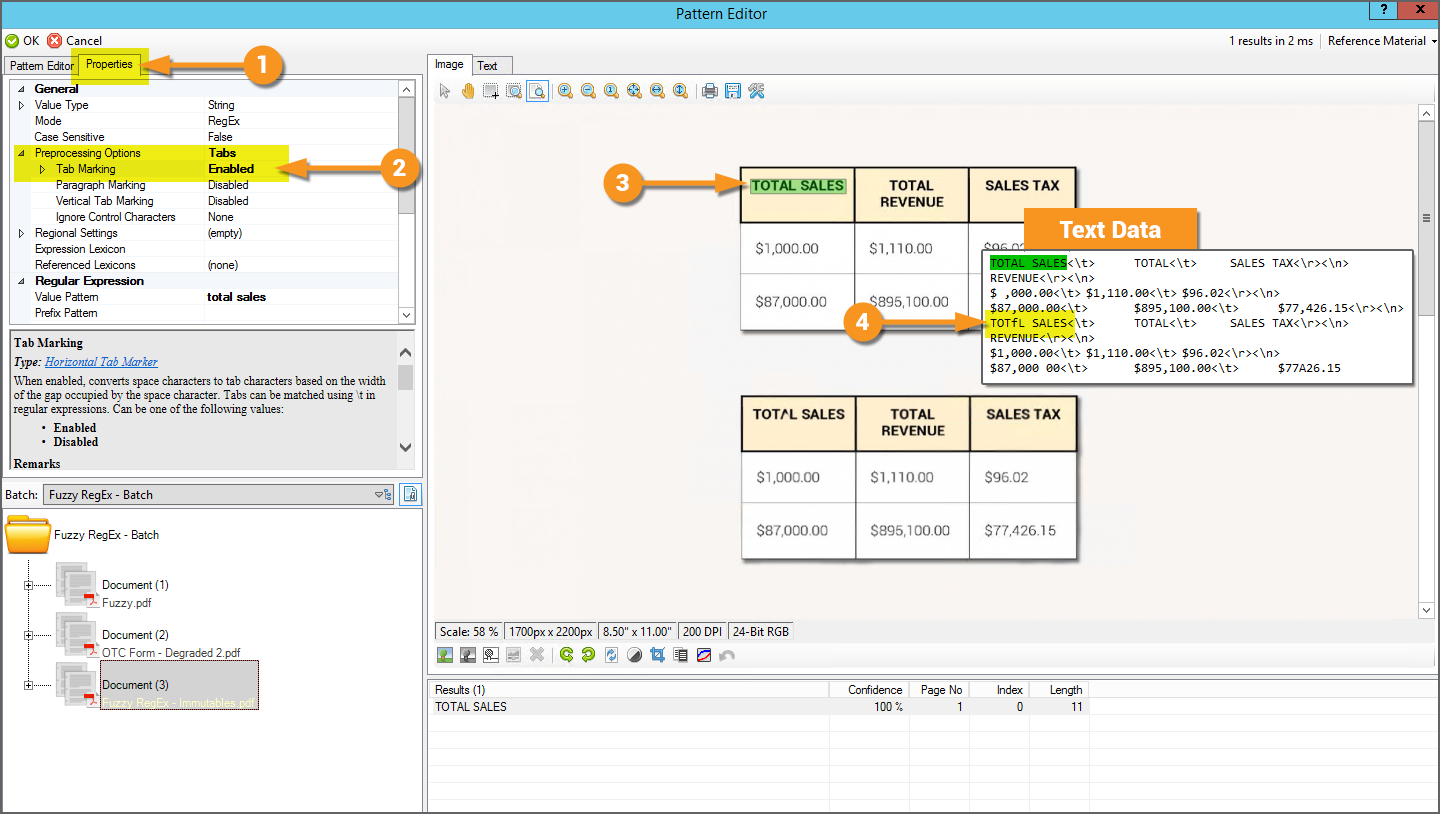Viewport: 1440px width, 814px height.
Task: Toggle the Tab Marking Enabled value
Action: pyautogui.click(x=231, y=169)
